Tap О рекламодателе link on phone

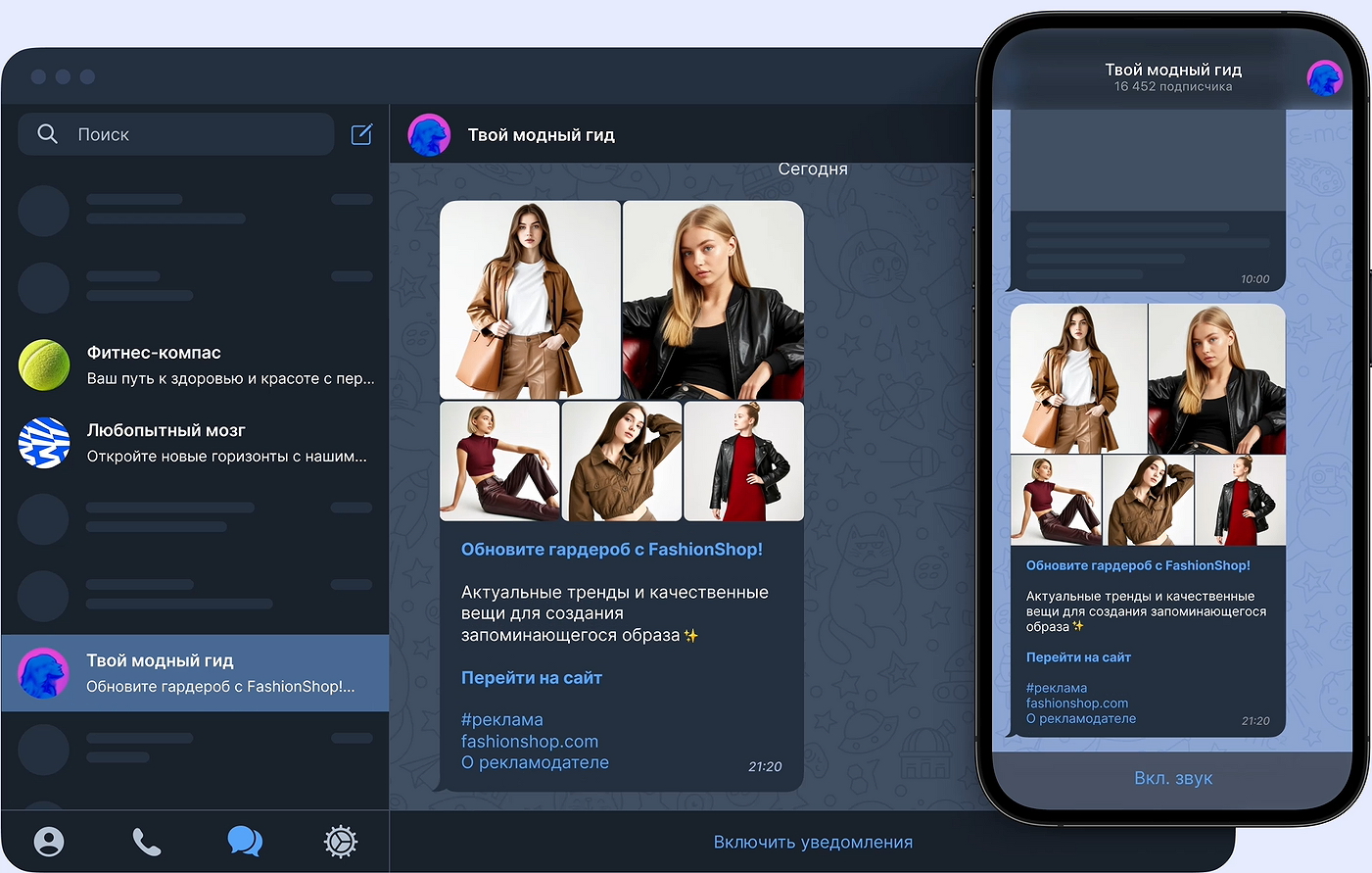coord(1081,718)
